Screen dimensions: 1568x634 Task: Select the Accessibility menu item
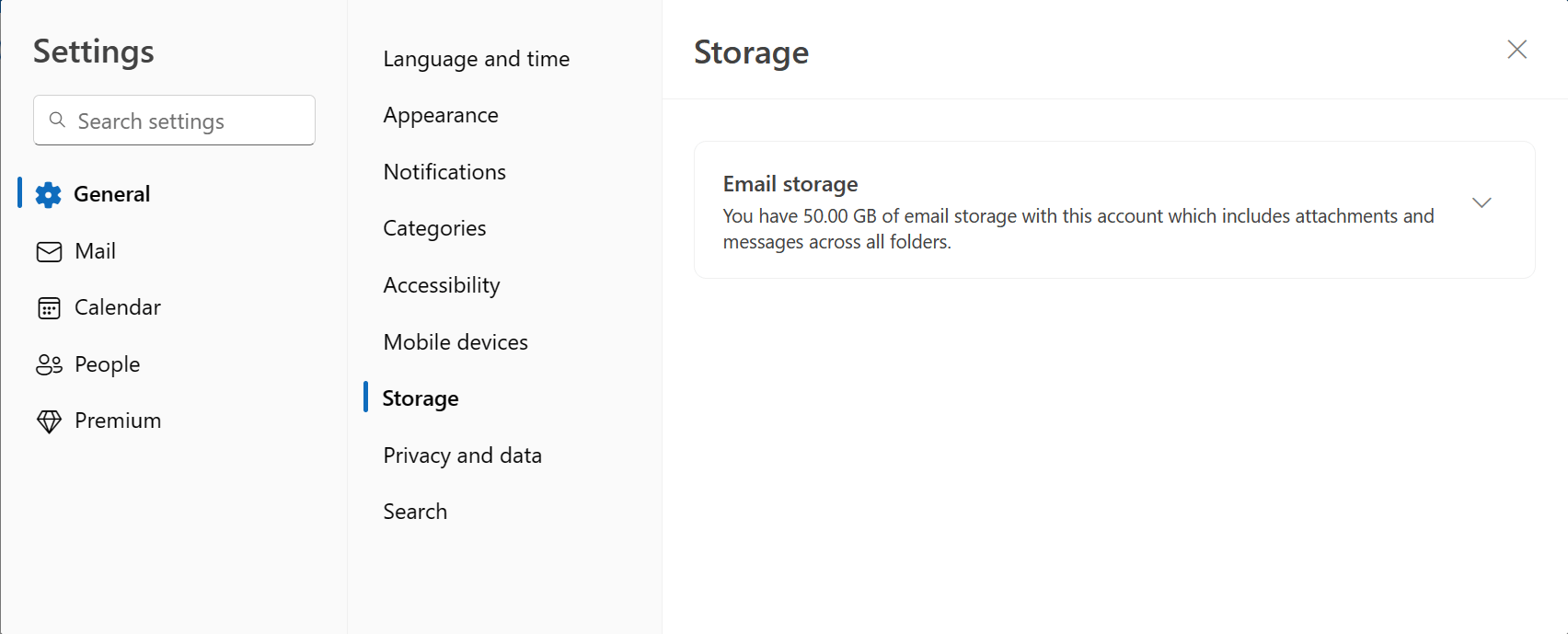pos(442,284)
